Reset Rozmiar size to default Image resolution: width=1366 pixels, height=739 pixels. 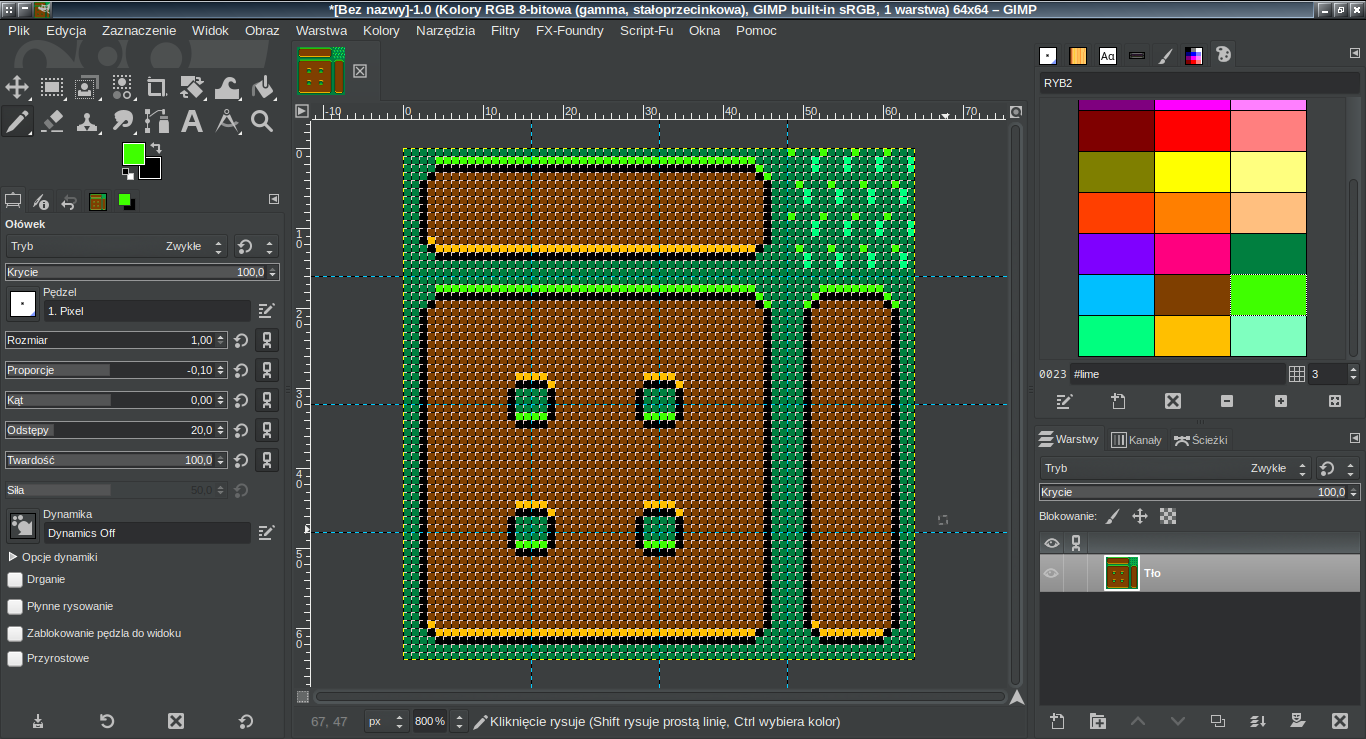pos(241,340)
